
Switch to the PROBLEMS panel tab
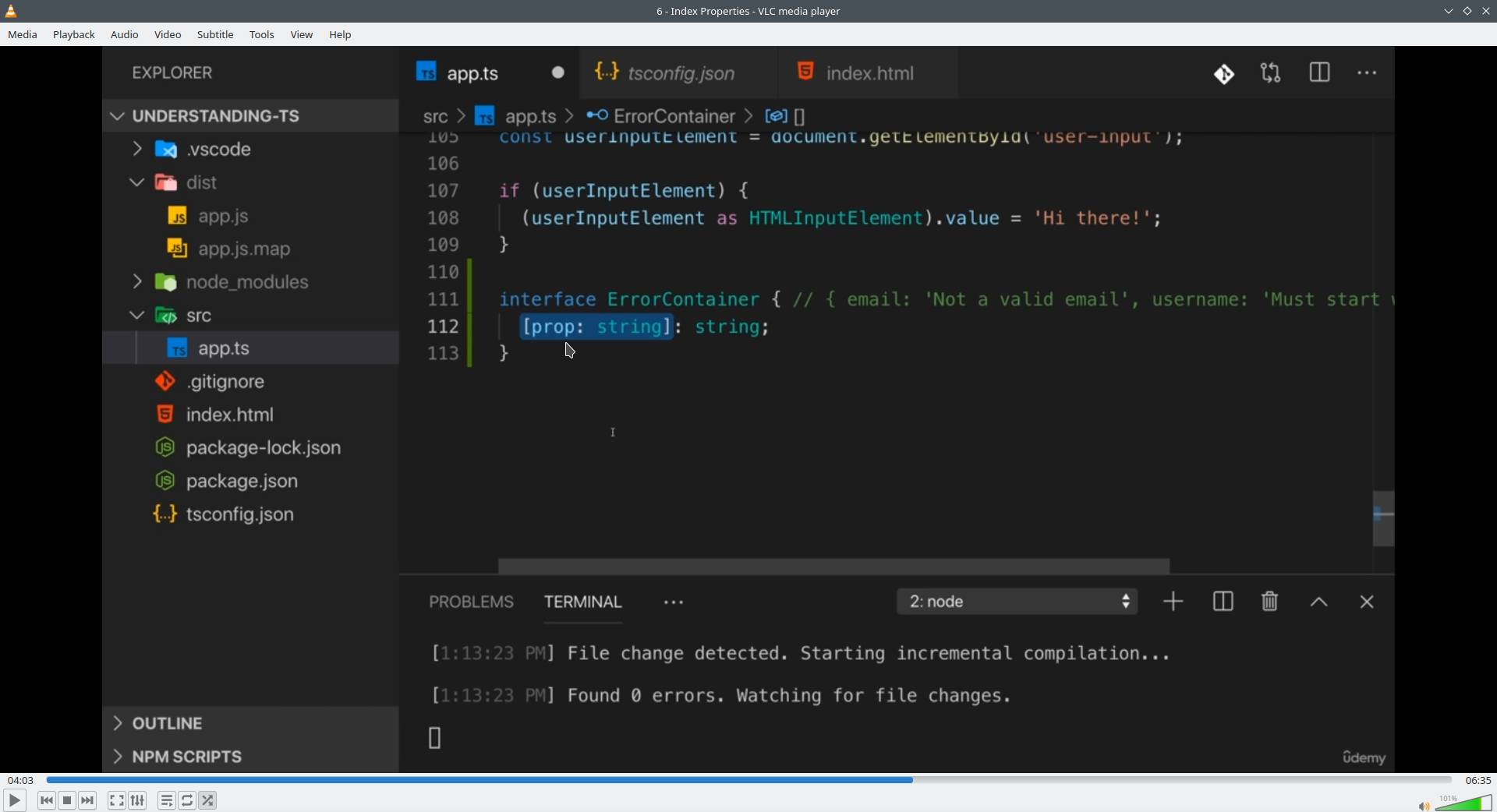tap(471, 602)
